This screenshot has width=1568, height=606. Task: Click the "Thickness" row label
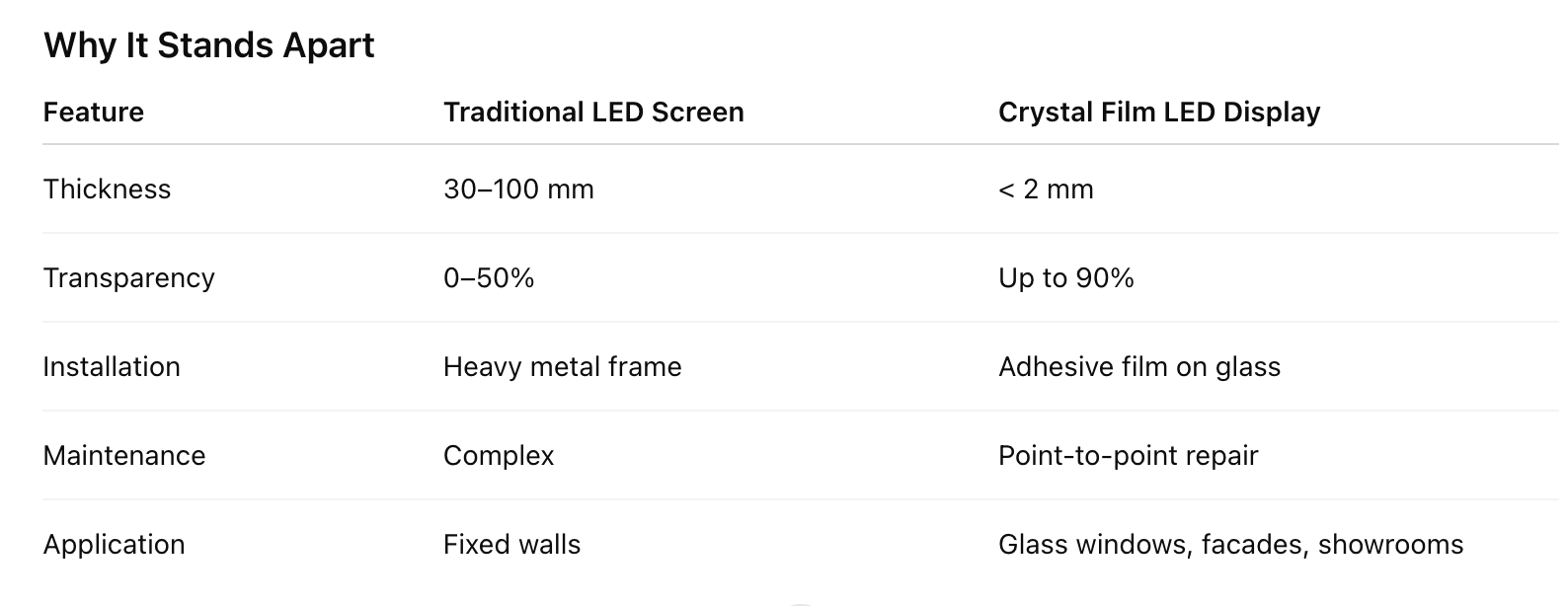tap(107, 189)
